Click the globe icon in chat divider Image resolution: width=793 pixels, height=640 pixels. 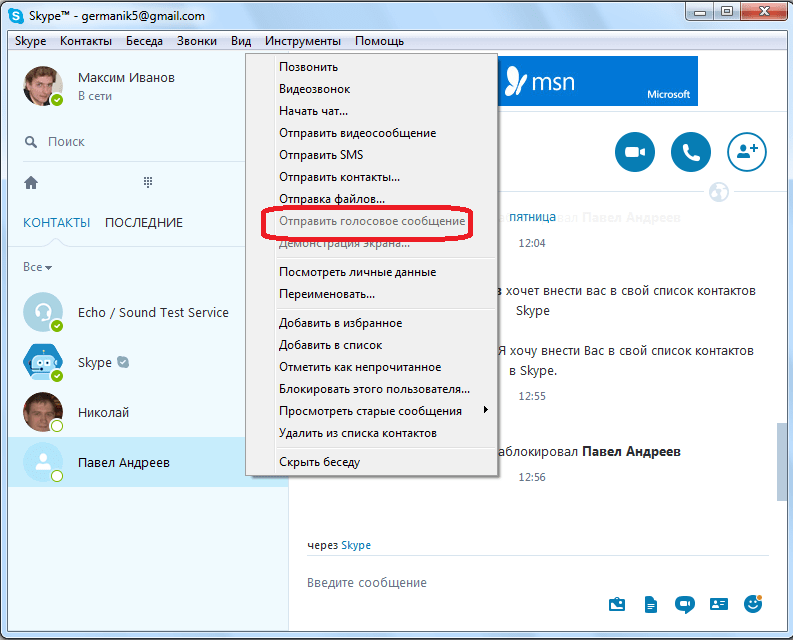719,192
